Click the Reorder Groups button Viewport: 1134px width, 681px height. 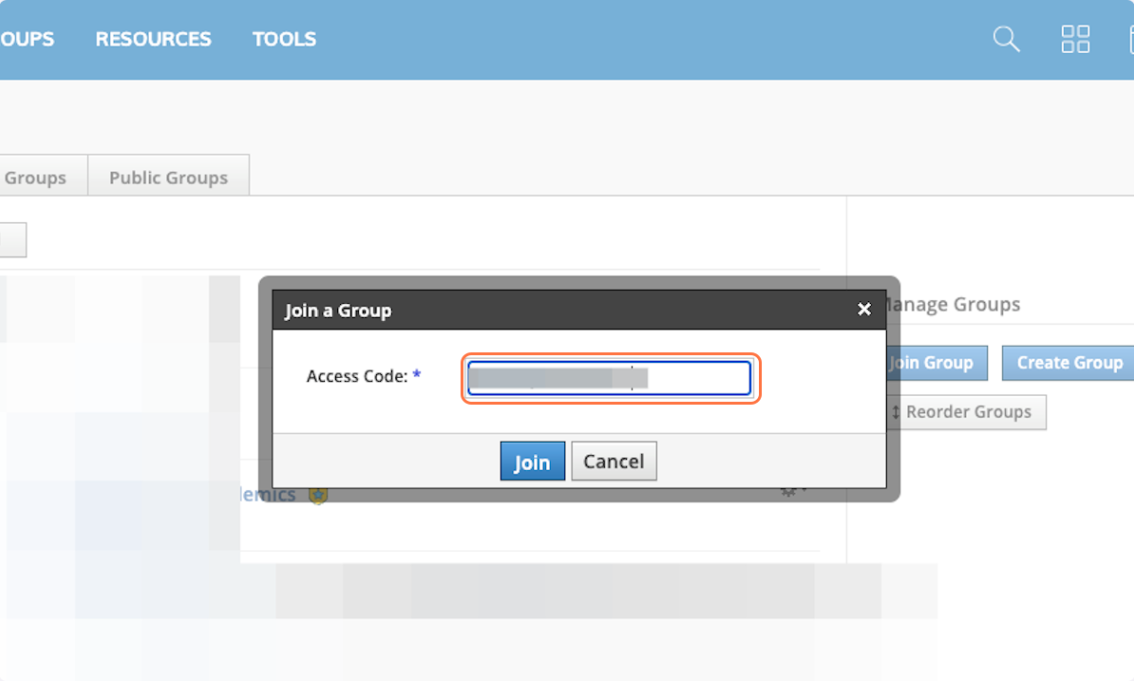(x=964, y=412)
